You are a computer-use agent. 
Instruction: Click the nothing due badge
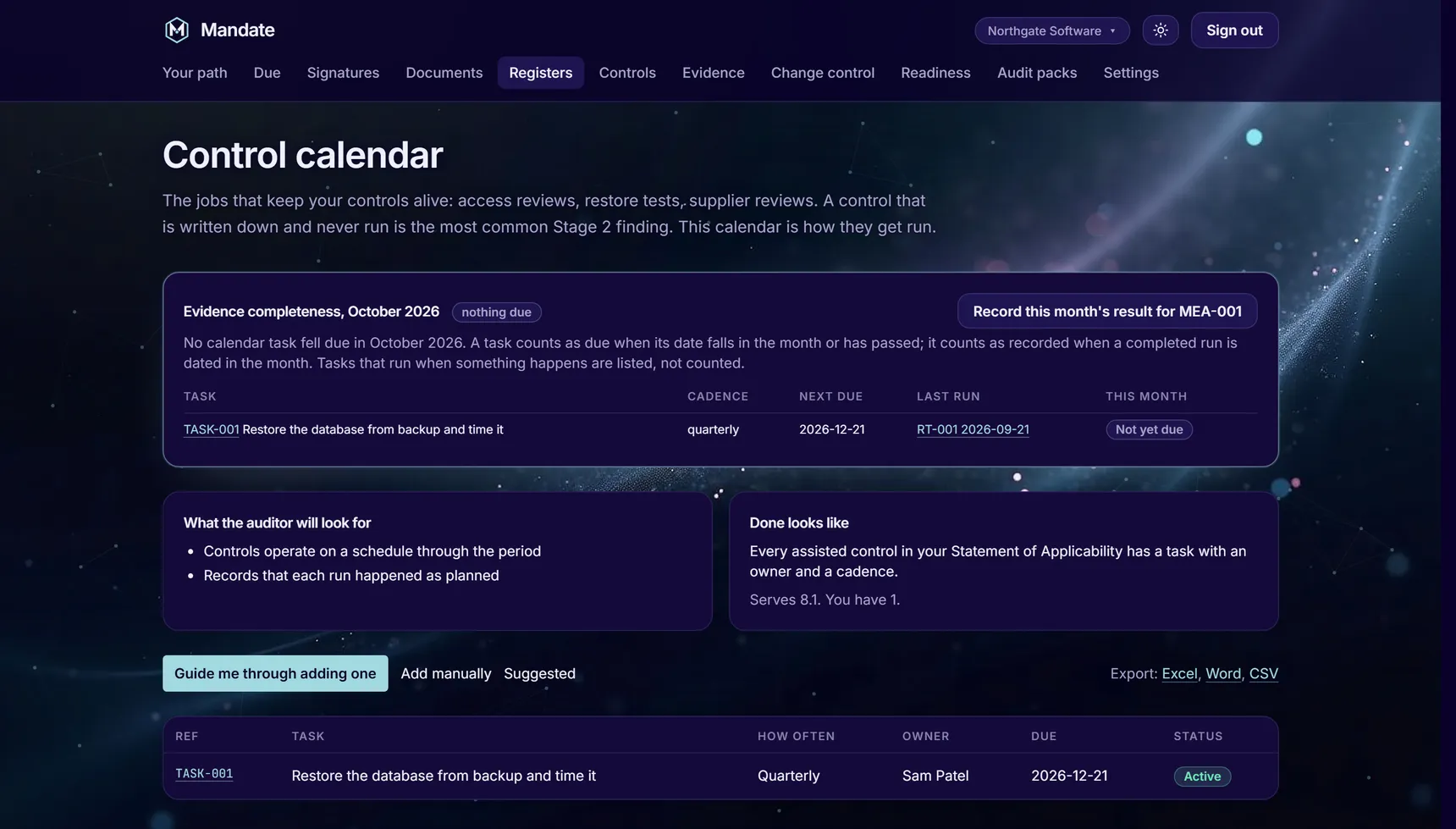pos(496,312)
